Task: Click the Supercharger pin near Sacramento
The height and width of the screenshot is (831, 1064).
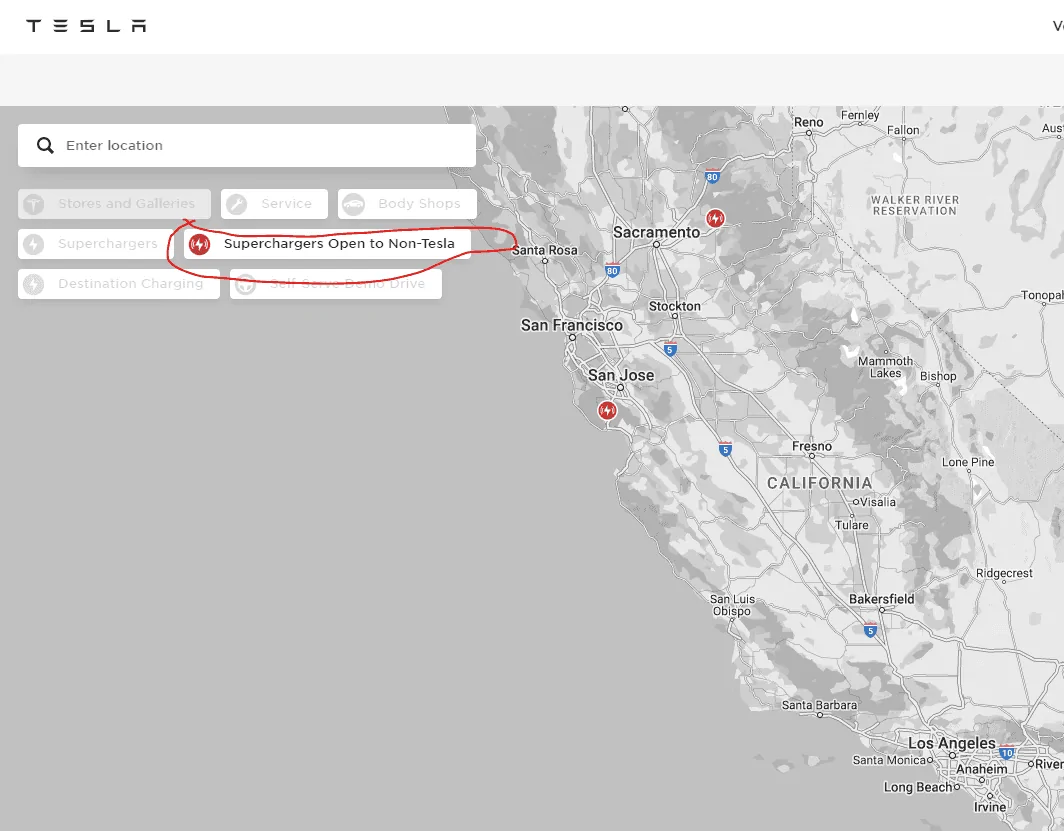Action: pos(715,218)
